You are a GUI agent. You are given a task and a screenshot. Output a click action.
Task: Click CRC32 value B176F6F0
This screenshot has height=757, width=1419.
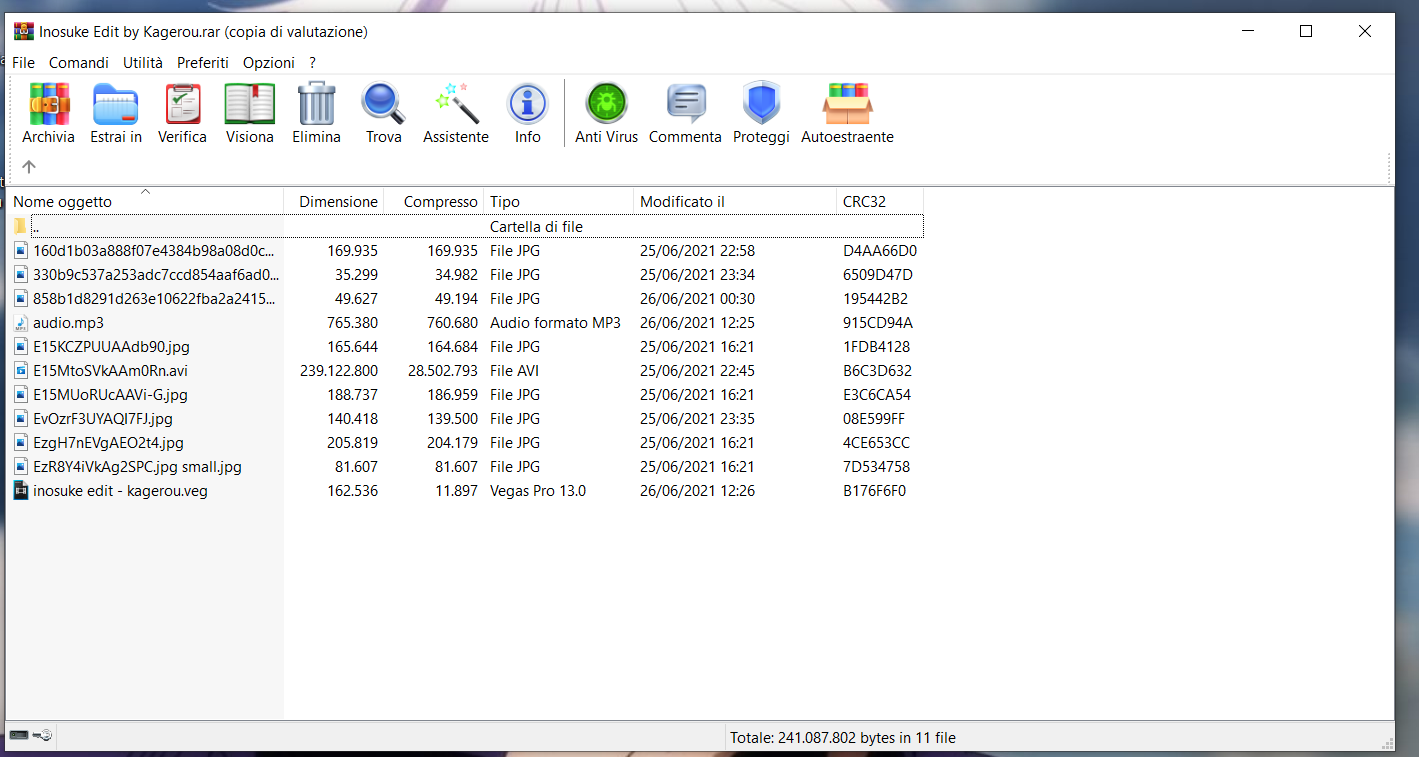click(875, 491)
